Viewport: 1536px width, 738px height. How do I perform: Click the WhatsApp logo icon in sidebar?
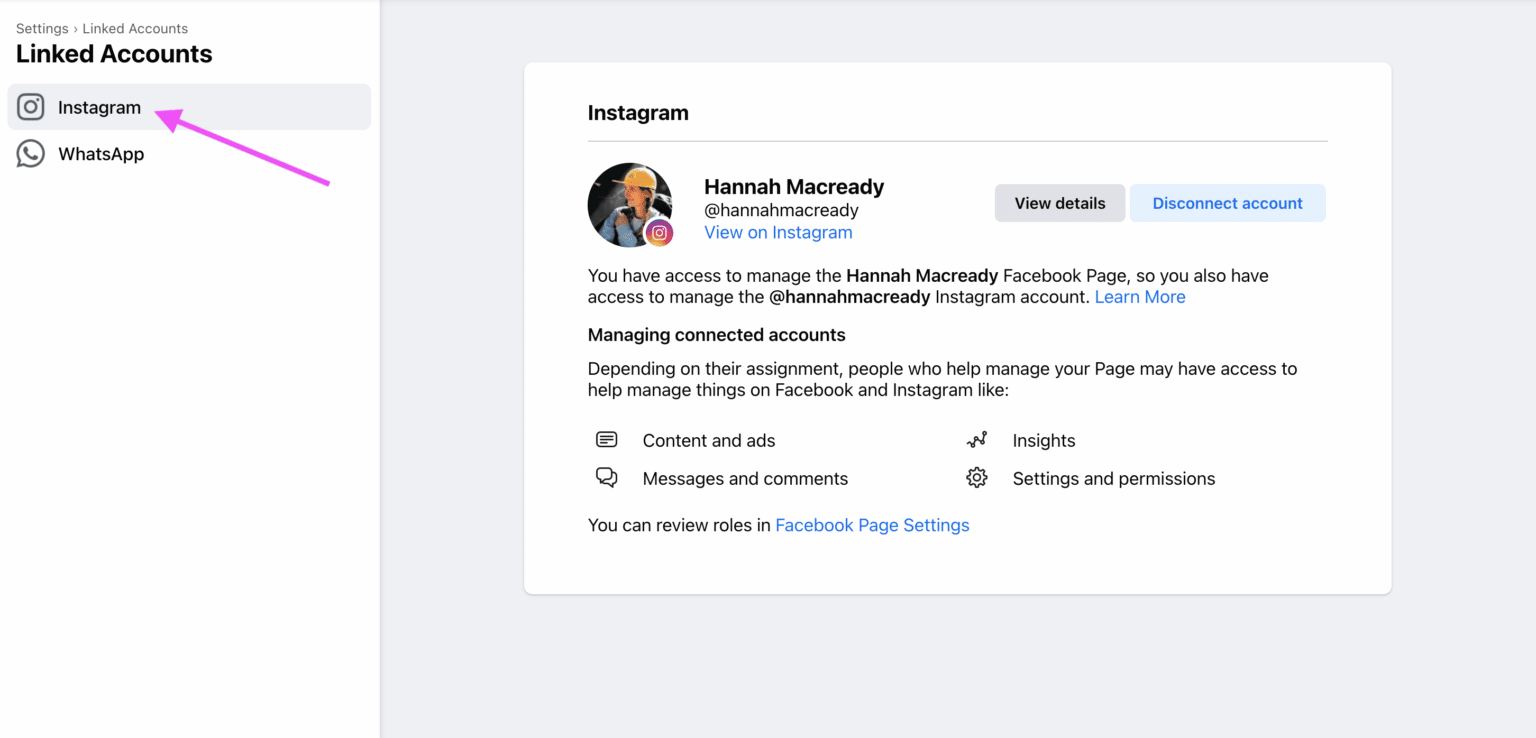(x=31, y=153)
